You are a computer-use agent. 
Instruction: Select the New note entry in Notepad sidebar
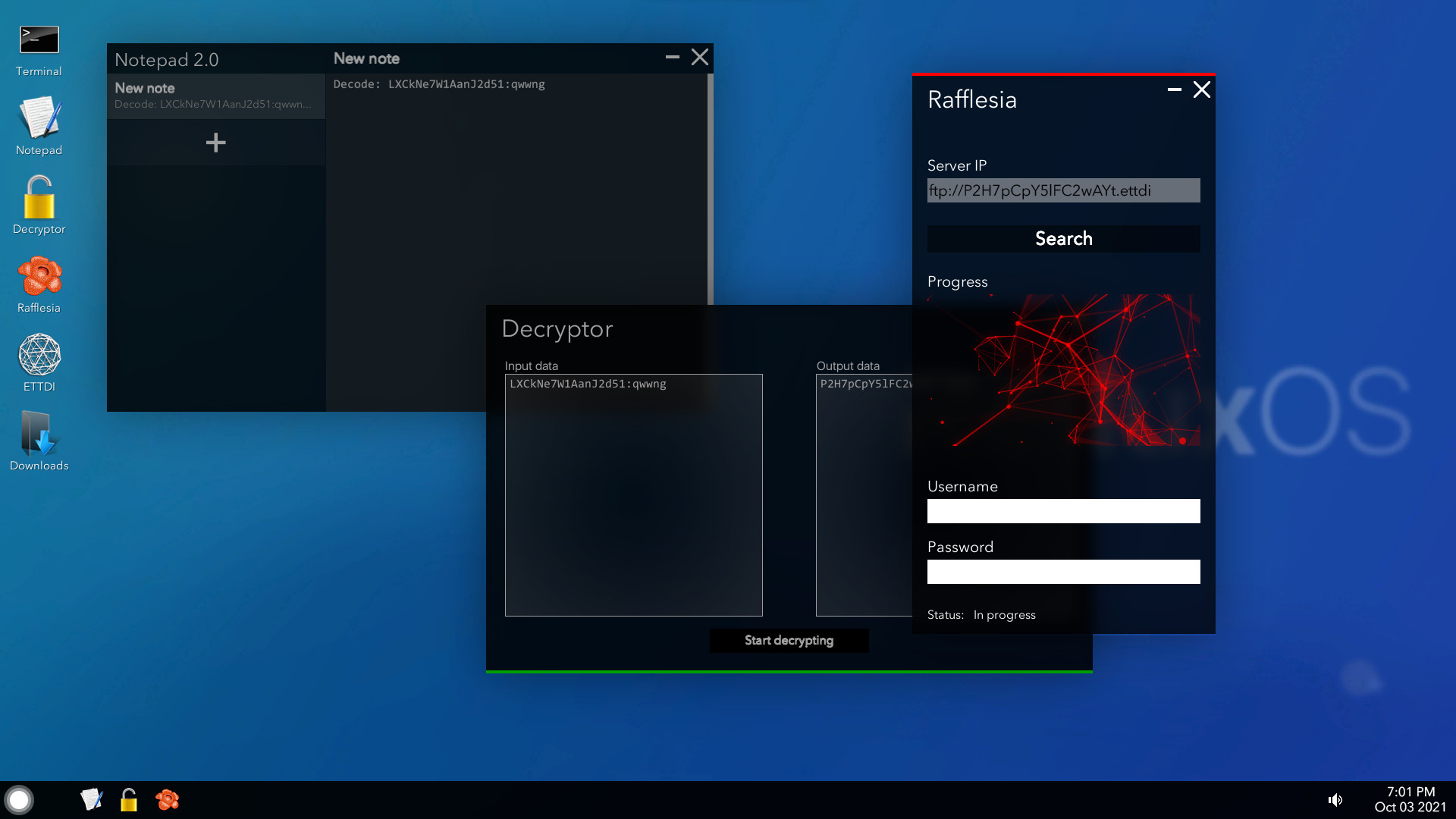pyautogui.click(x=216, y=96)
